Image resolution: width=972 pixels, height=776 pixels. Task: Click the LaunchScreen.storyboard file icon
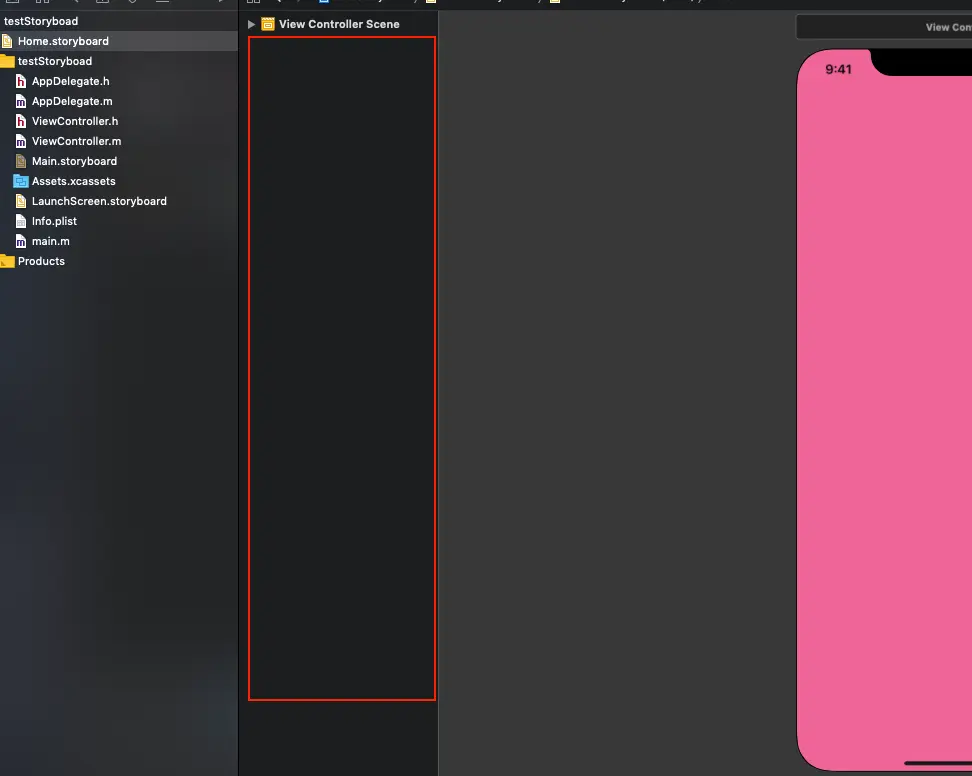20,201
